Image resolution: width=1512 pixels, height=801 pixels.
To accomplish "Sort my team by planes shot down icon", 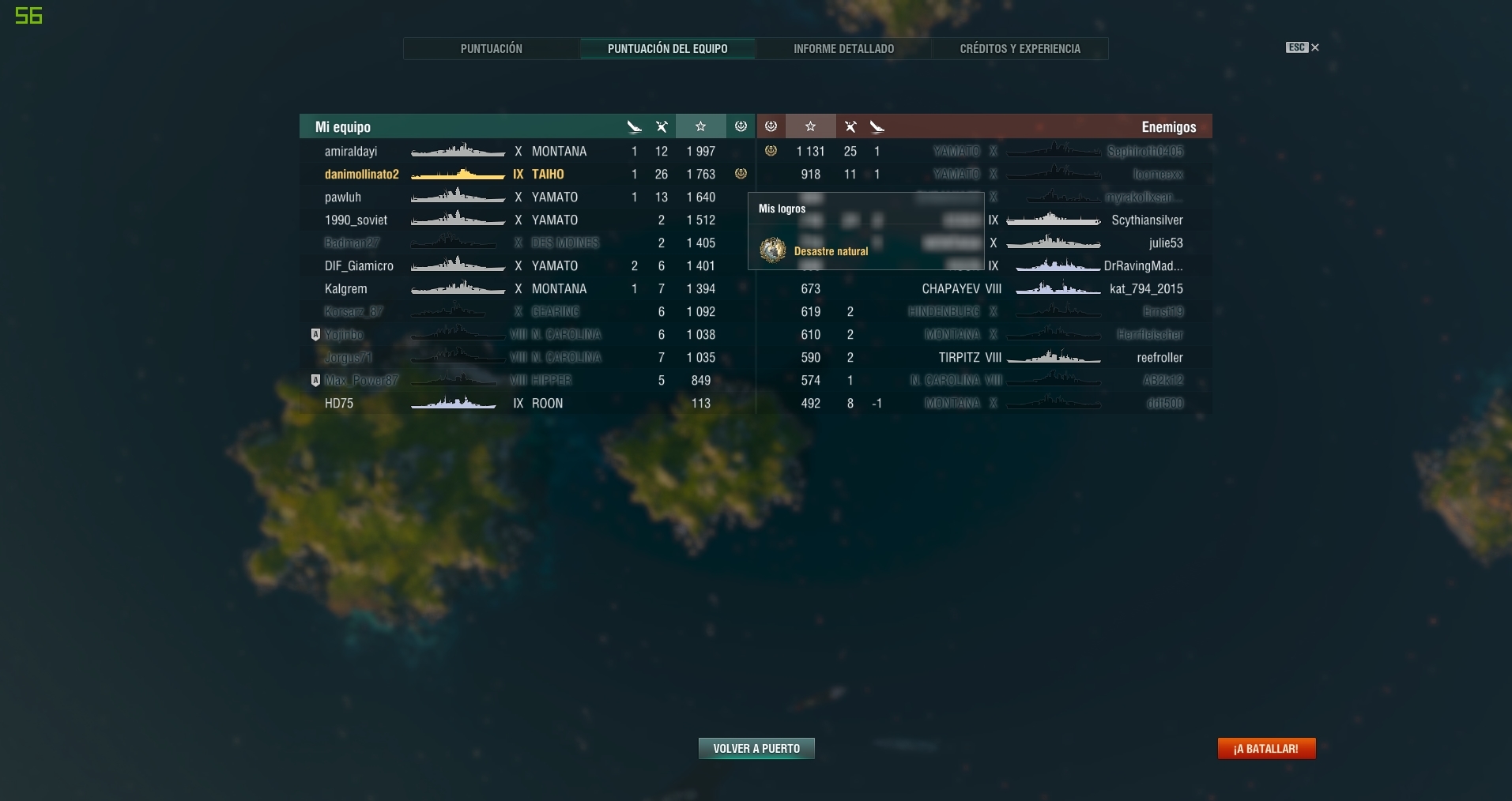I will point(634,126).
